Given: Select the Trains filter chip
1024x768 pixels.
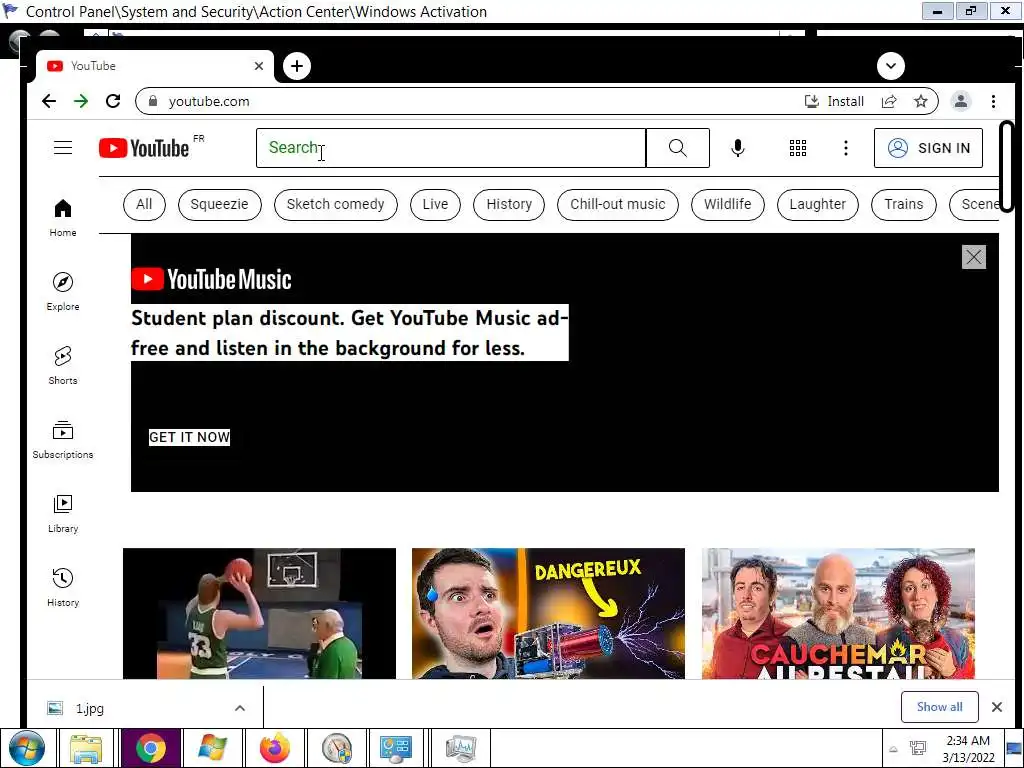Looking at the screenshot, I should (x=904, y=204).
